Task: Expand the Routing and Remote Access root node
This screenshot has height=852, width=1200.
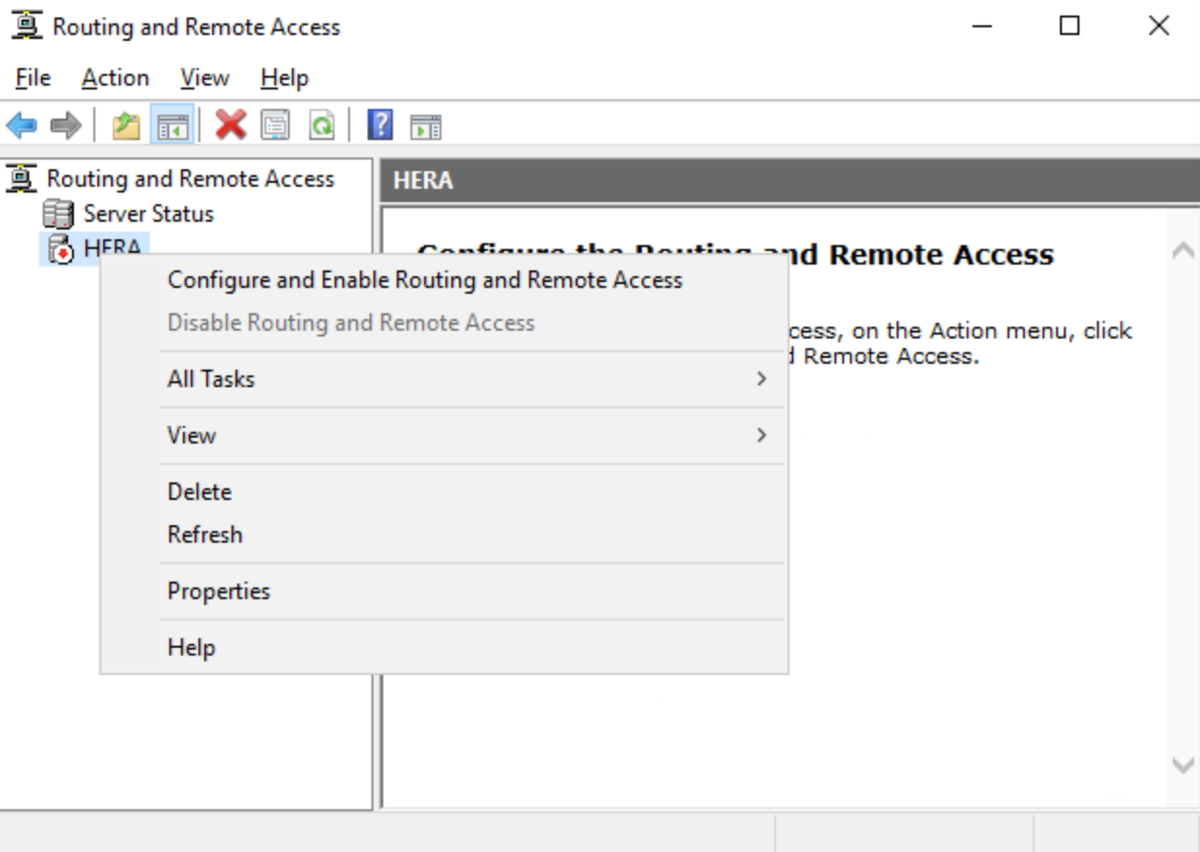Action: pyautogui.click(x=190, y=178)
